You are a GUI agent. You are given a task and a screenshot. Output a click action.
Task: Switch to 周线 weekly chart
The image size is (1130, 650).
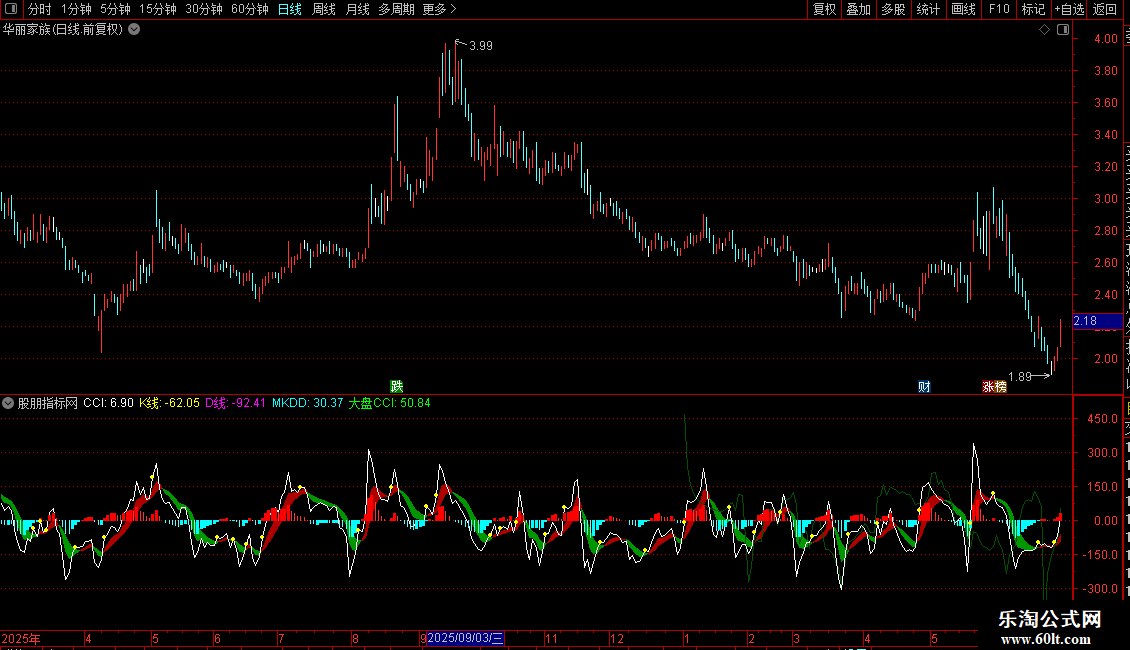point(324,9)
